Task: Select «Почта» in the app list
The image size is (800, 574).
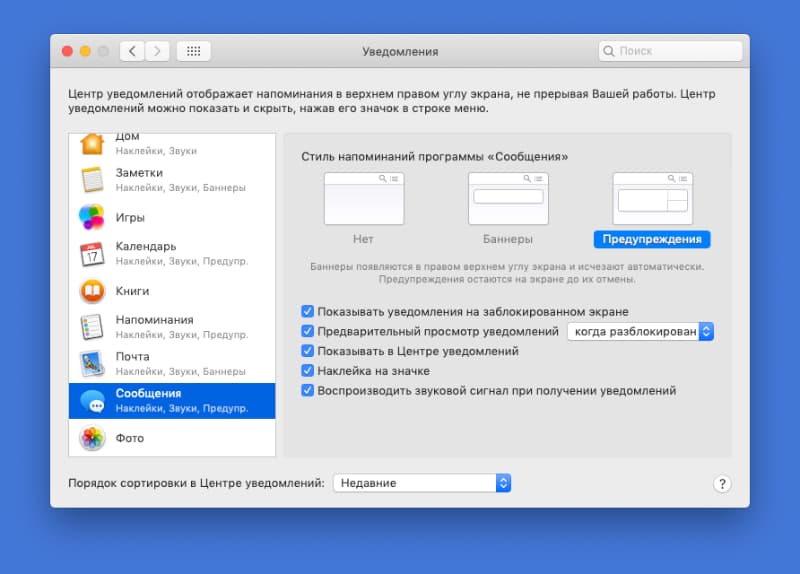Action: [172, 364]
